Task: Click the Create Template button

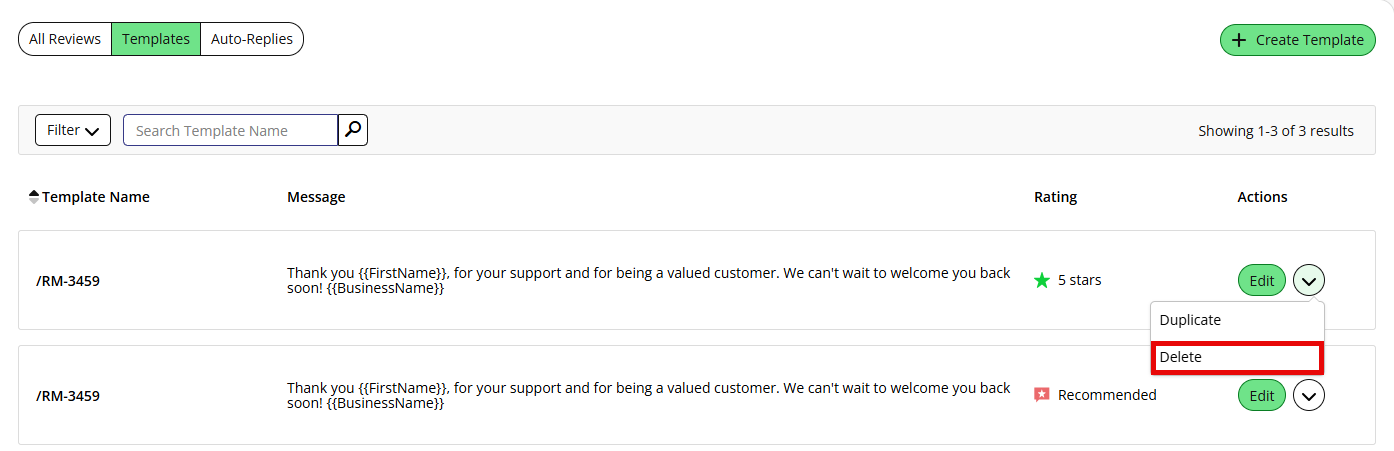Action: click(x=1298, y=40)
